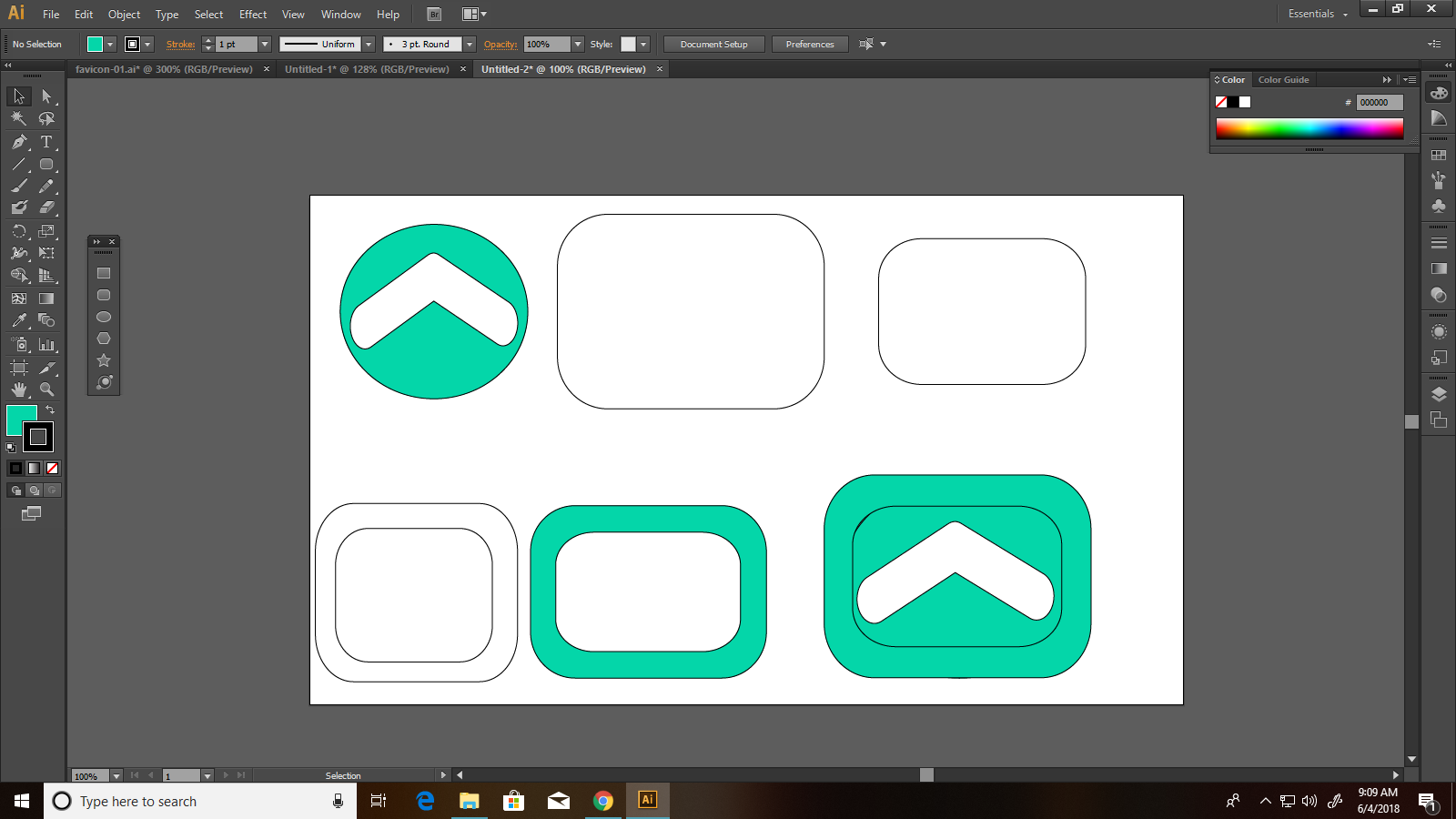
Task: Open the Layers panel from the right dock
Action: point(1439,393)
